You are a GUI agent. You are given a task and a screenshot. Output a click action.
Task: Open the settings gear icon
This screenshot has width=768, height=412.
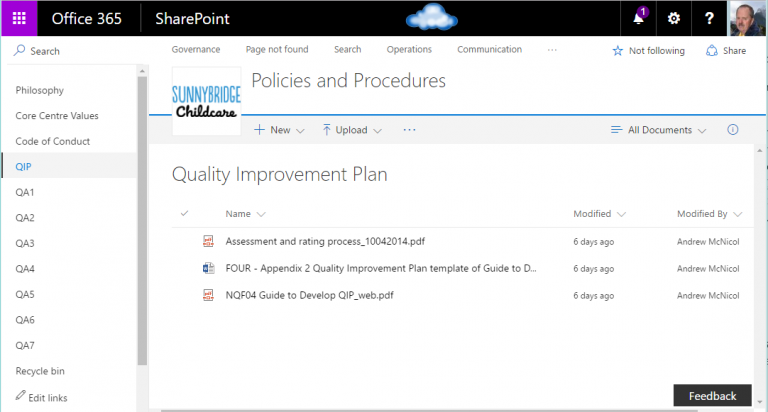(x=674, y=19)
